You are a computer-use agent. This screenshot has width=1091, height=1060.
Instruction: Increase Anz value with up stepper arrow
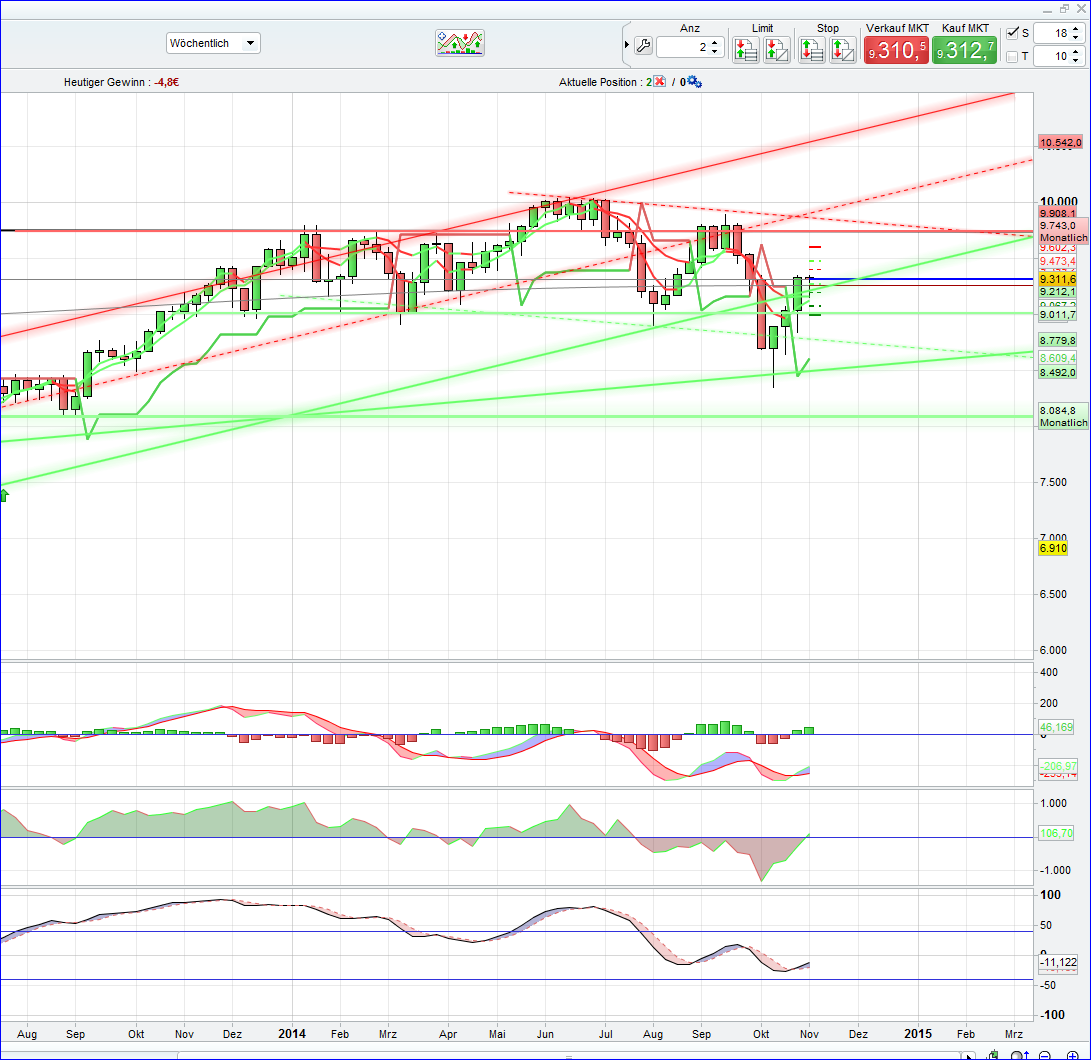tap(714, 40)
